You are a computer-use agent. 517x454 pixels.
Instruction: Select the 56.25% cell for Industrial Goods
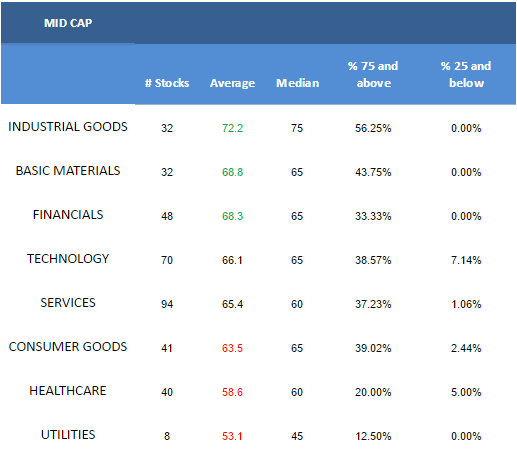click(373, 128)
